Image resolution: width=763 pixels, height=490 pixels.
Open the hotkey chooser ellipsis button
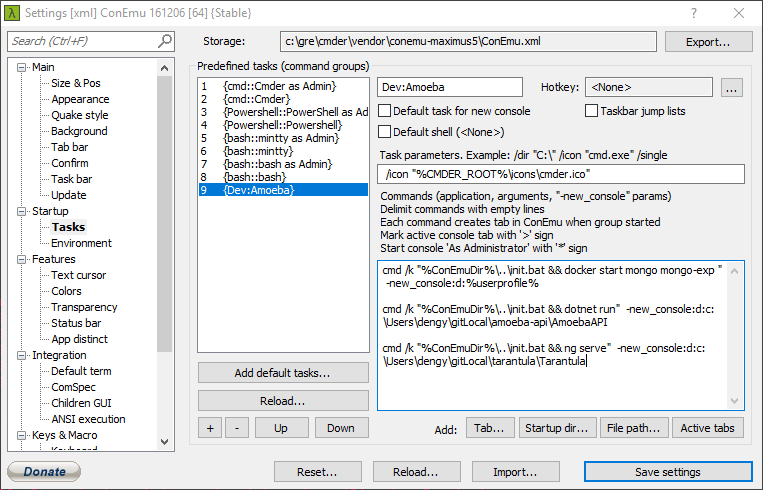(x=731, y=88)
